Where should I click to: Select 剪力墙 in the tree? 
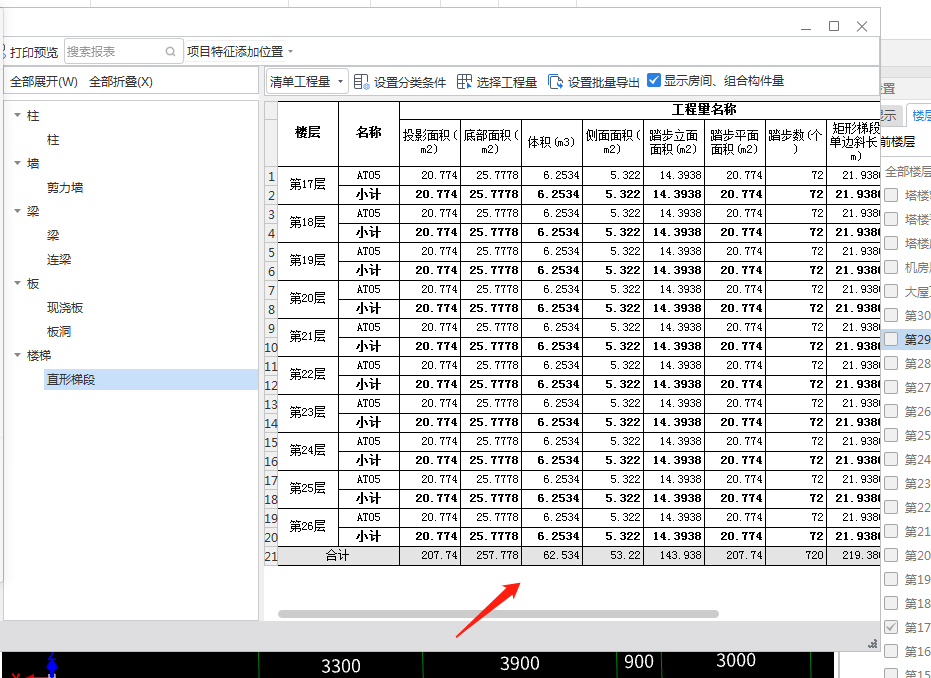coord(65,188)
